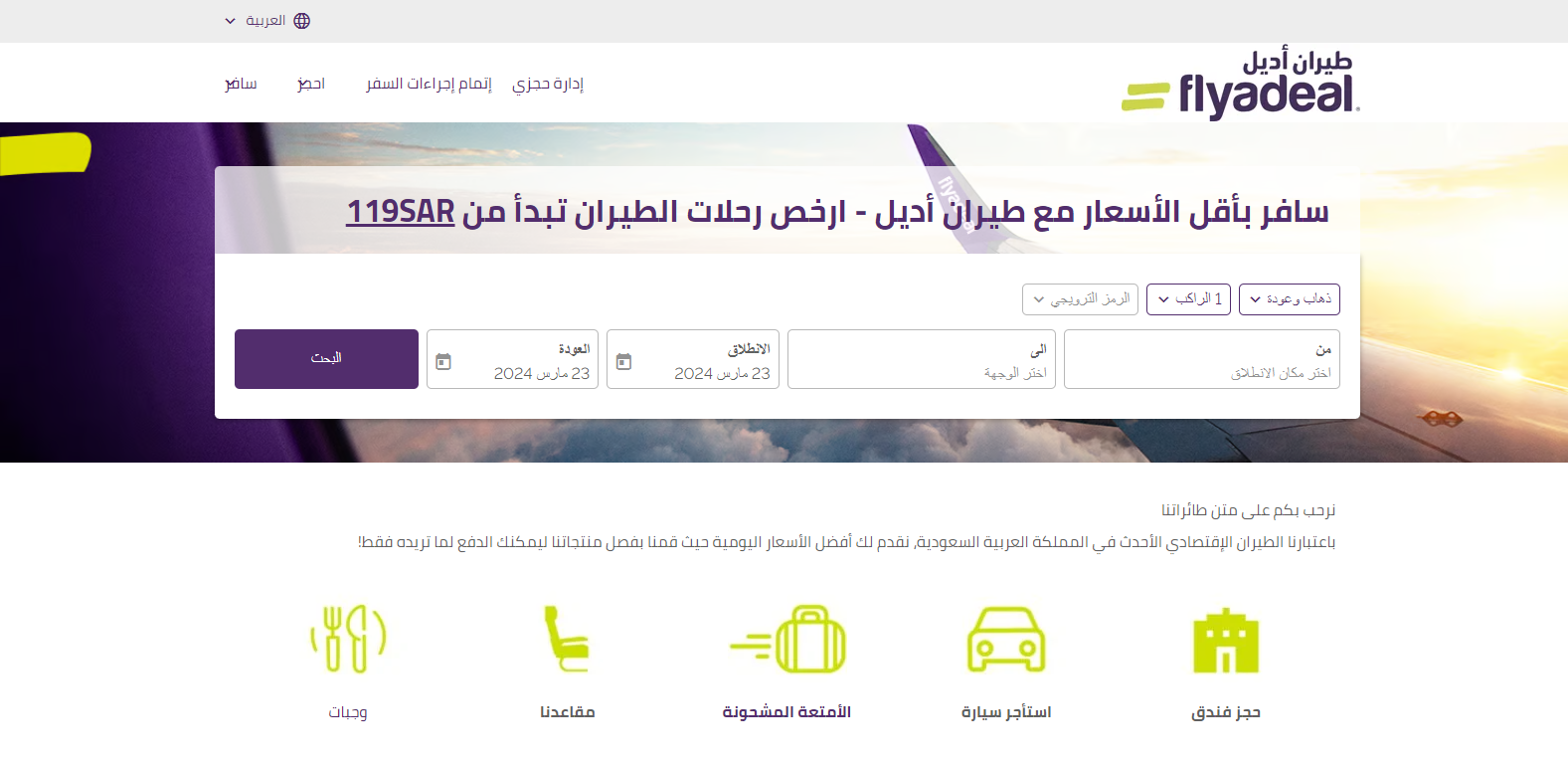The width and height of the screenshot is (1568, 764).
Task: Expand the promo code dropdown
Action: pos(1080,299)
